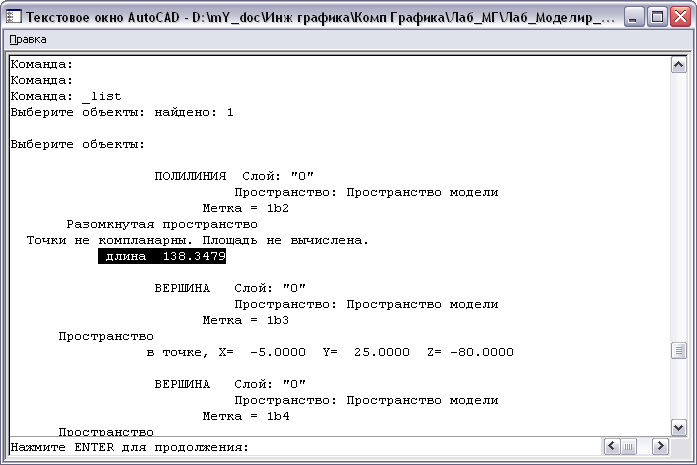This screenshot has width=697, height=465.
Task: Click the command line prompt 'Нажмите ENTER для продолжения'
Action: tap(129, 447)
